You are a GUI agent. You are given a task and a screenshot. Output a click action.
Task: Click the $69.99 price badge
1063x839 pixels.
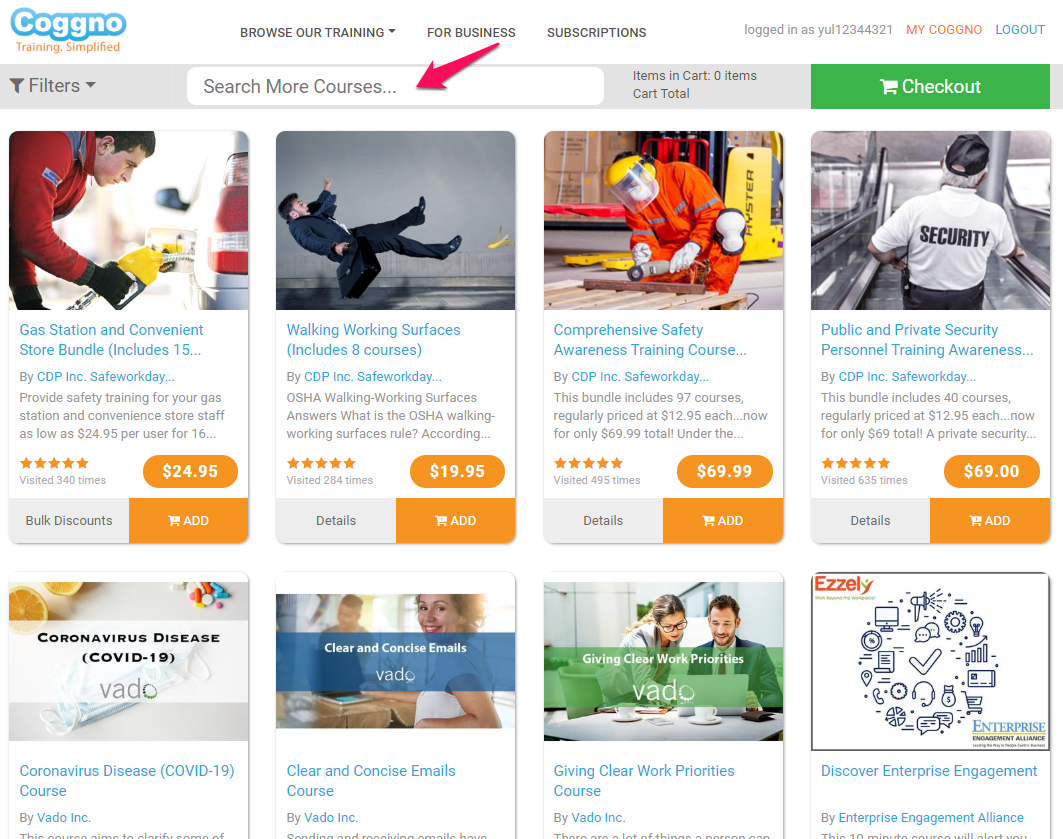[724, 472]
